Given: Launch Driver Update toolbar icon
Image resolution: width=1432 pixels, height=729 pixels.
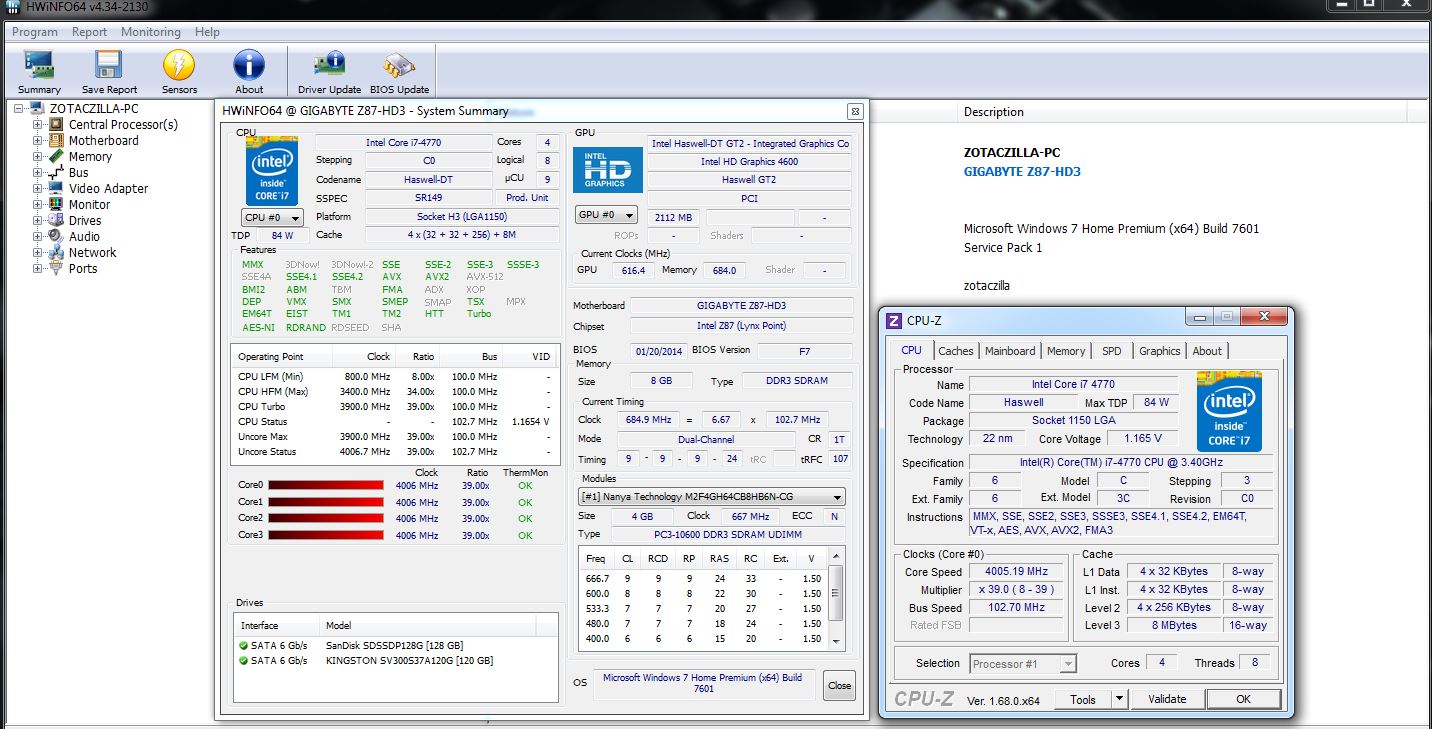Looking at the screenshot, I should (x=329, y=72).
